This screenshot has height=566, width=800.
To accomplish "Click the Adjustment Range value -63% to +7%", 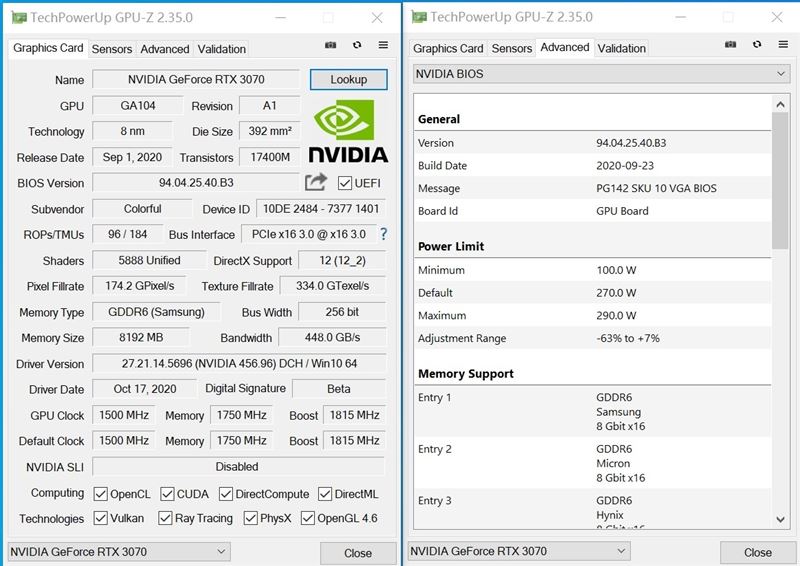I will point(628,338).
